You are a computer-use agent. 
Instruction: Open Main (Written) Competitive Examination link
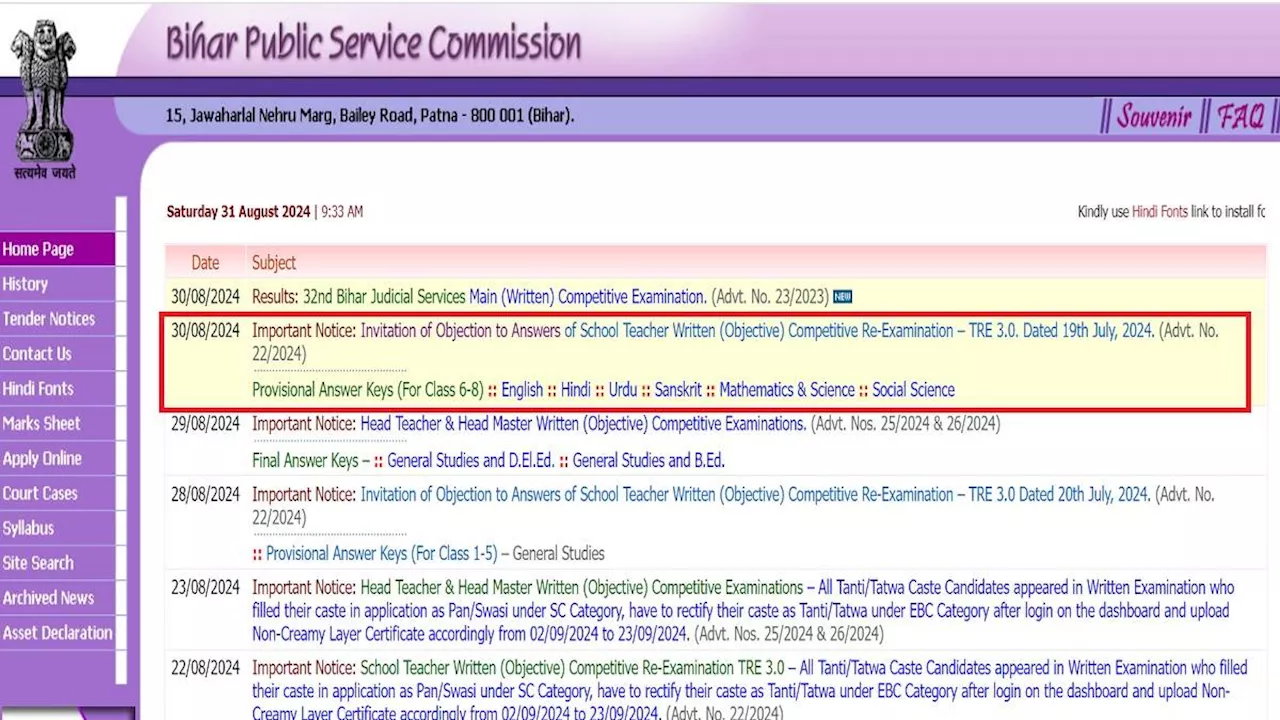(x=588, y=297)
